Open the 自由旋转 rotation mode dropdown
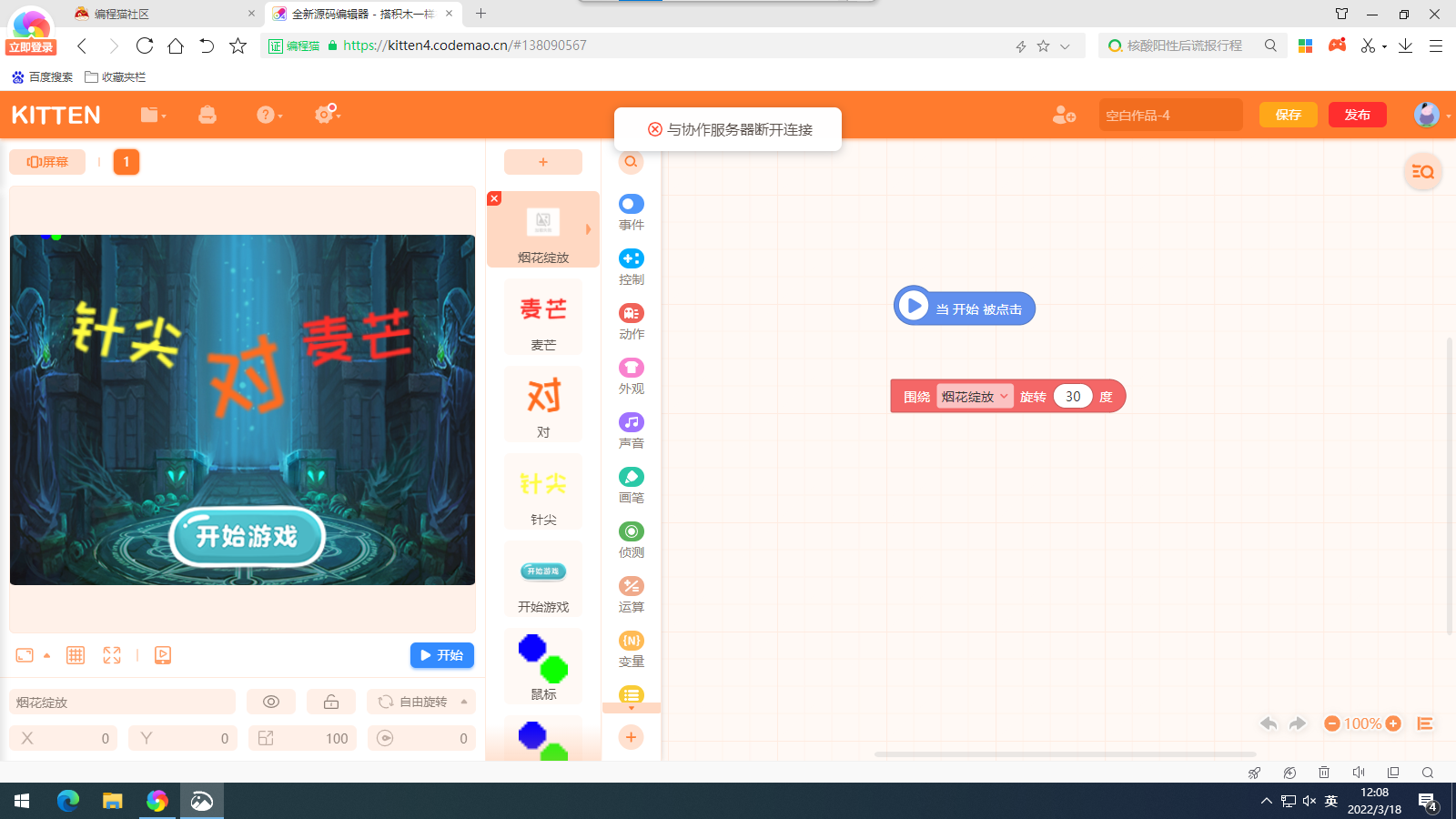This screenshot has height=819, width=1456. (x=421, y=702)
